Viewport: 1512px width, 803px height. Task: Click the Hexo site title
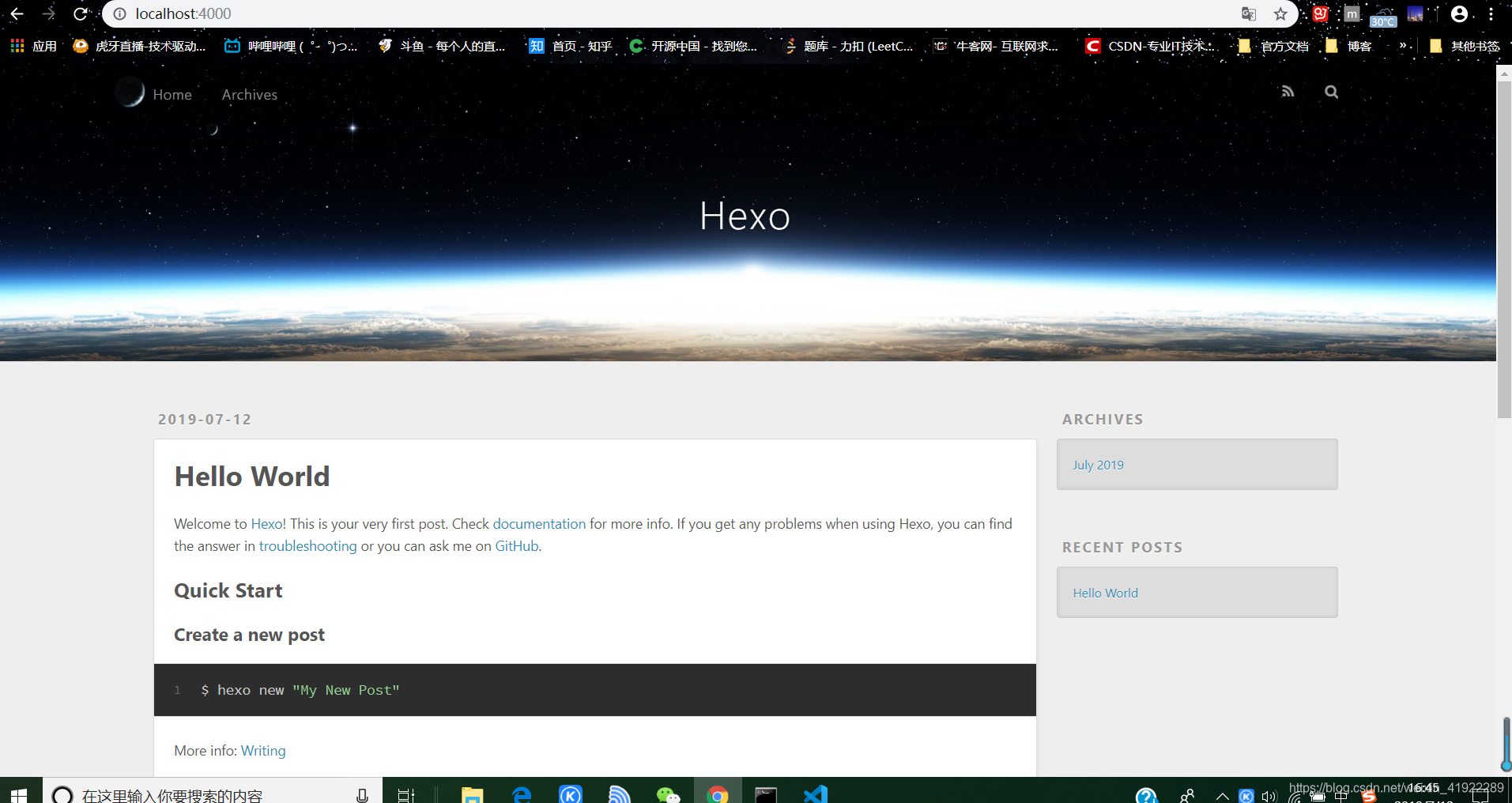745,216
